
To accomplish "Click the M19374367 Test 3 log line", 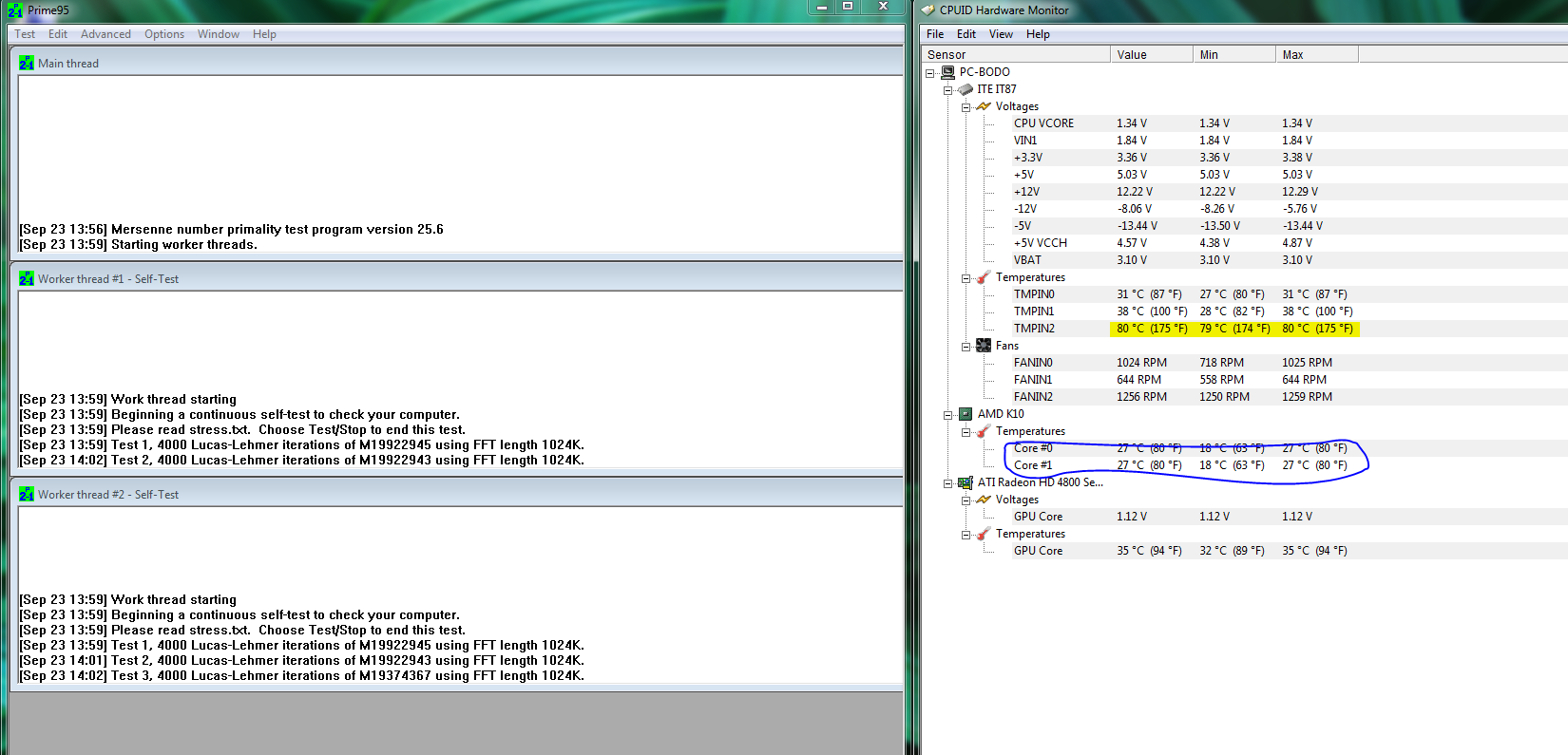I will coord(302,676).
